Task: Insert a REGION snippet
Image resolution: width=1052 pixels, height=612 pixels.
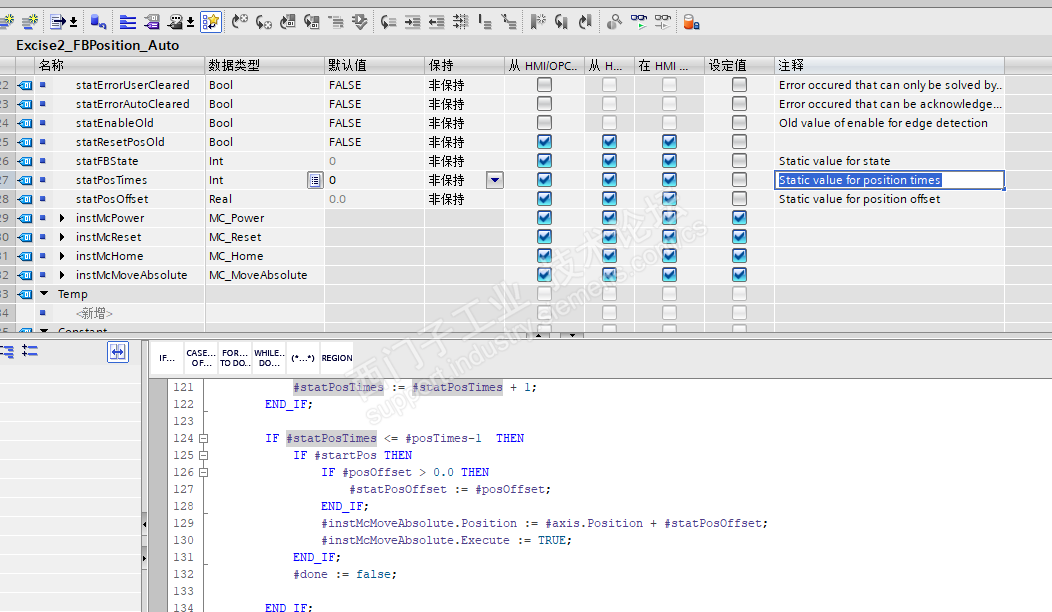Action: point(337,357)
